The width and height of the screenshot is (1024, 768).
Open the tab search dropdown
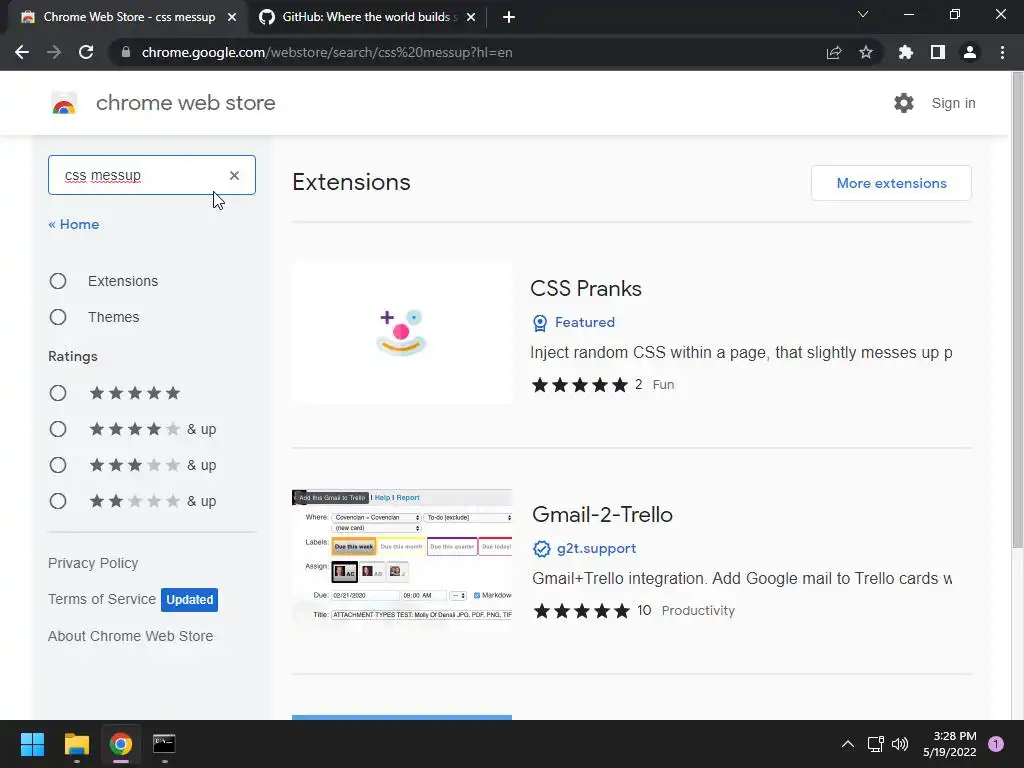863,14
